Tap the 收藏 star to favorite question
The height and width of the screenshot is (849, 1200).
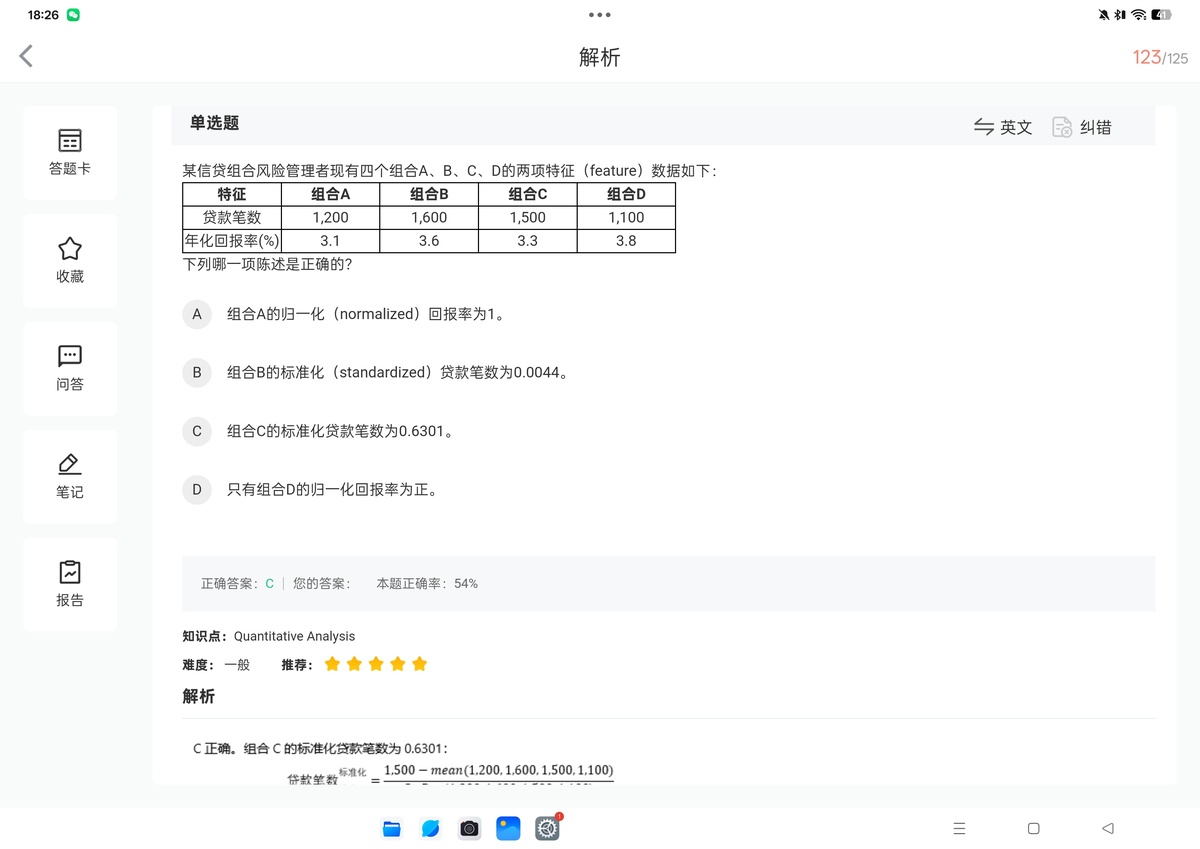pyautogui.click(x=70, y=260)
